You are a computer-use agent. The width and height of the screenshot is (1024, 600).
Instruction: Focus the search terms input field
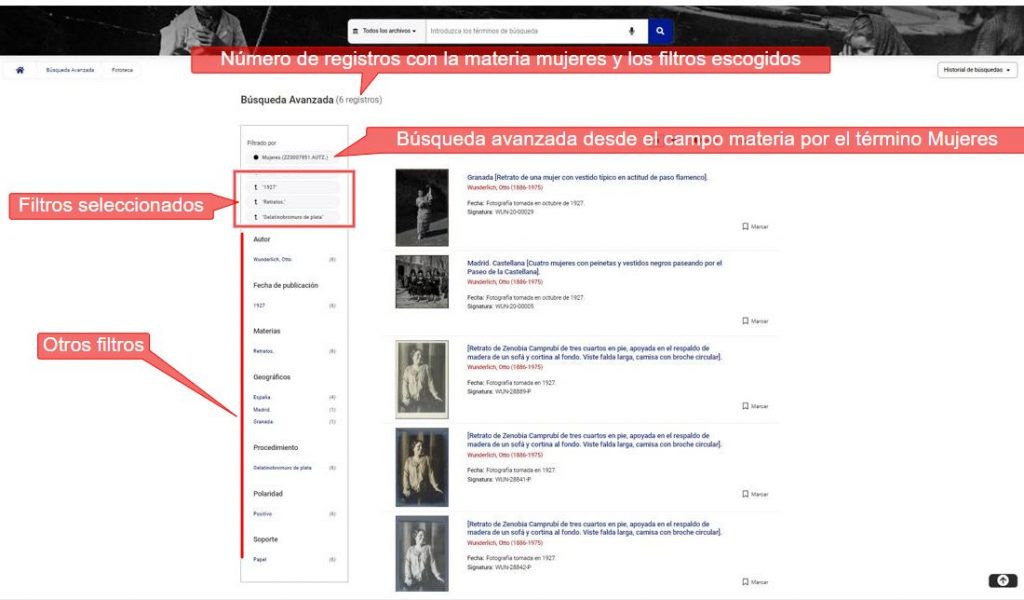click(526, 31)
